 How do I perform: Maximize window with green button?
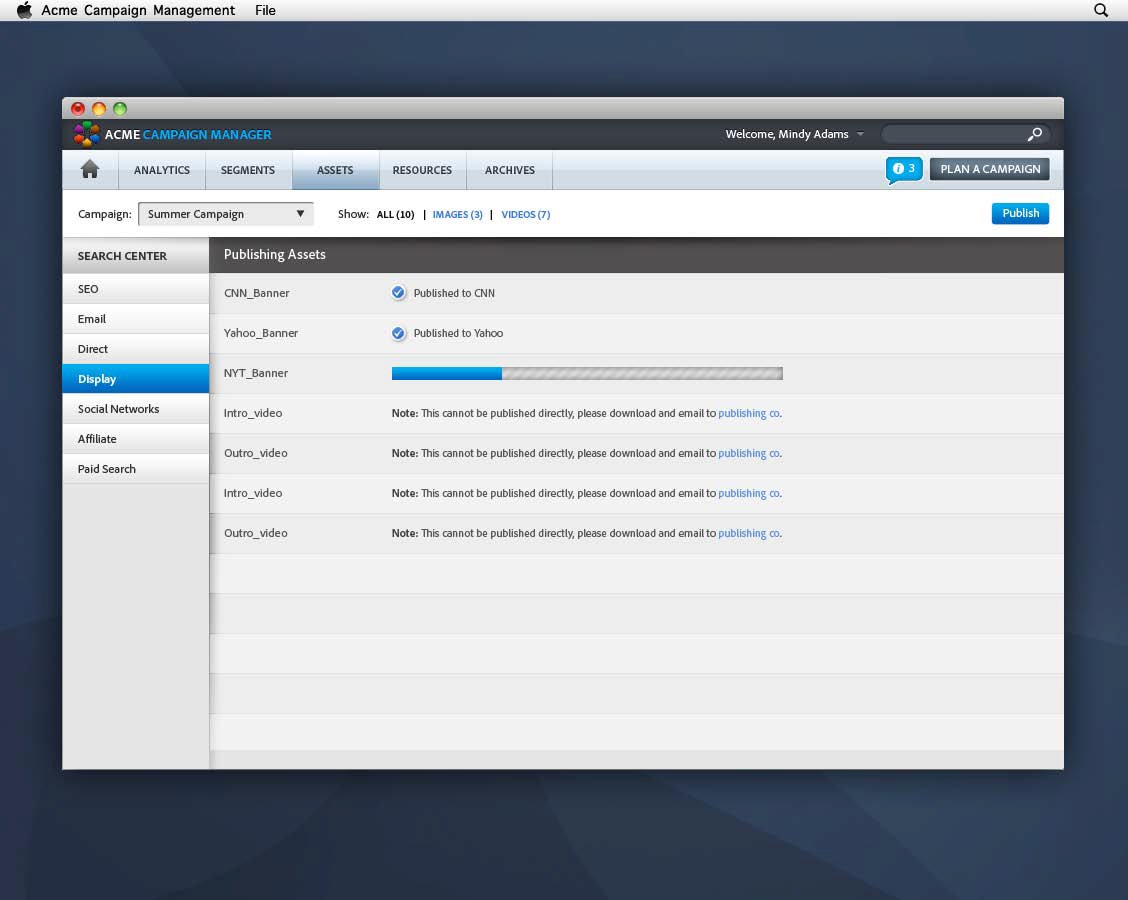(120, 109)
